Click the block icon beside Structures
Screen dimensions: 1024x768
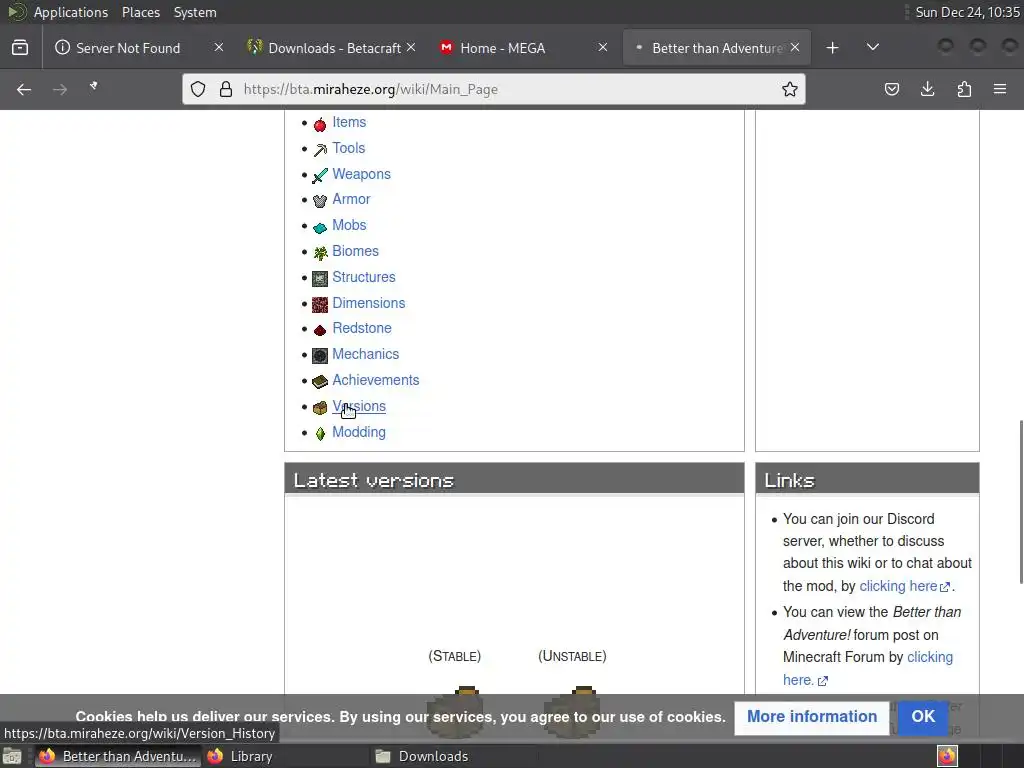(x=320, y=278)
